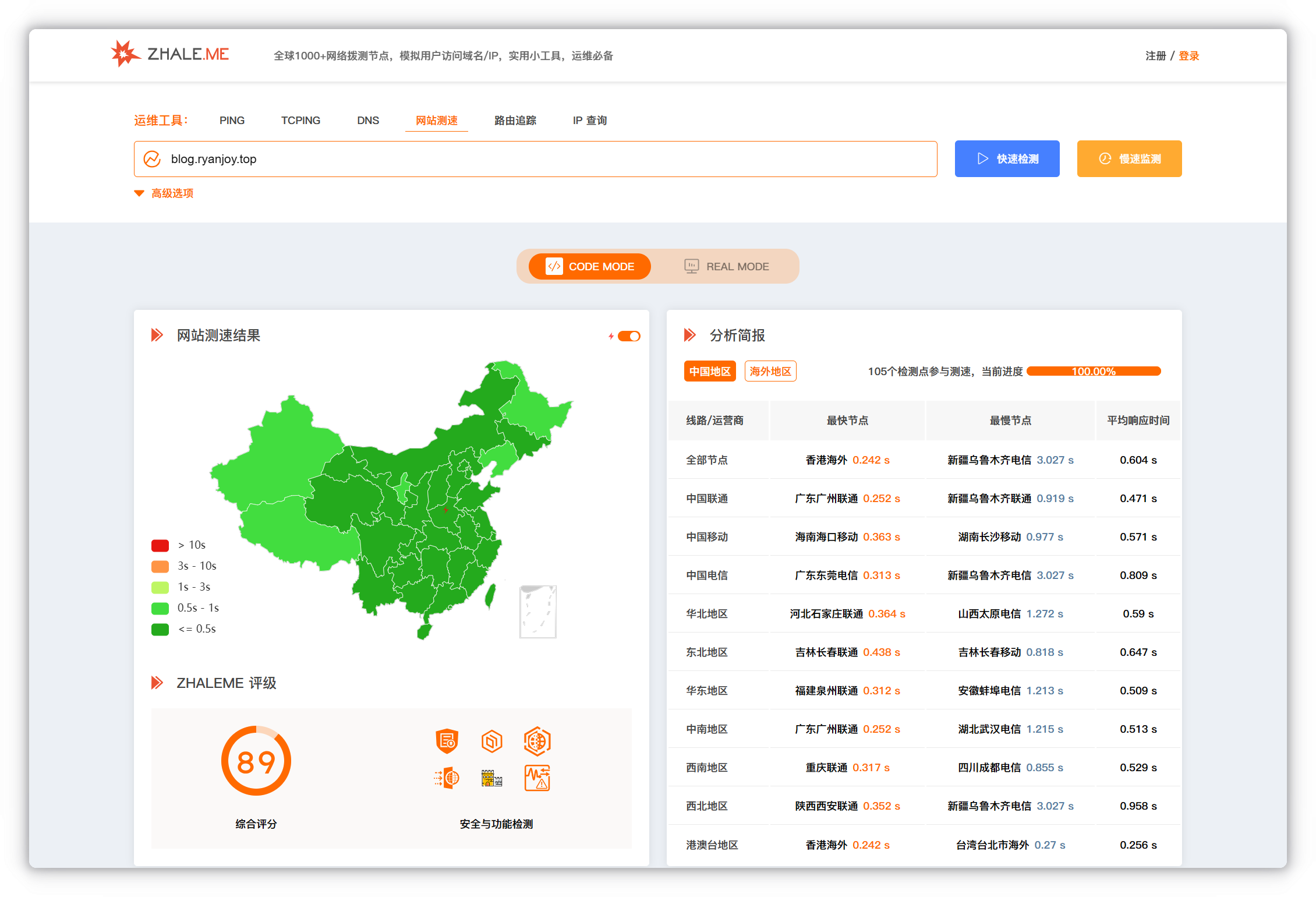This screenshot has height=897, width=1316.
Task: Select the 中国地区 China region filter
Action: tap(709, 372)
